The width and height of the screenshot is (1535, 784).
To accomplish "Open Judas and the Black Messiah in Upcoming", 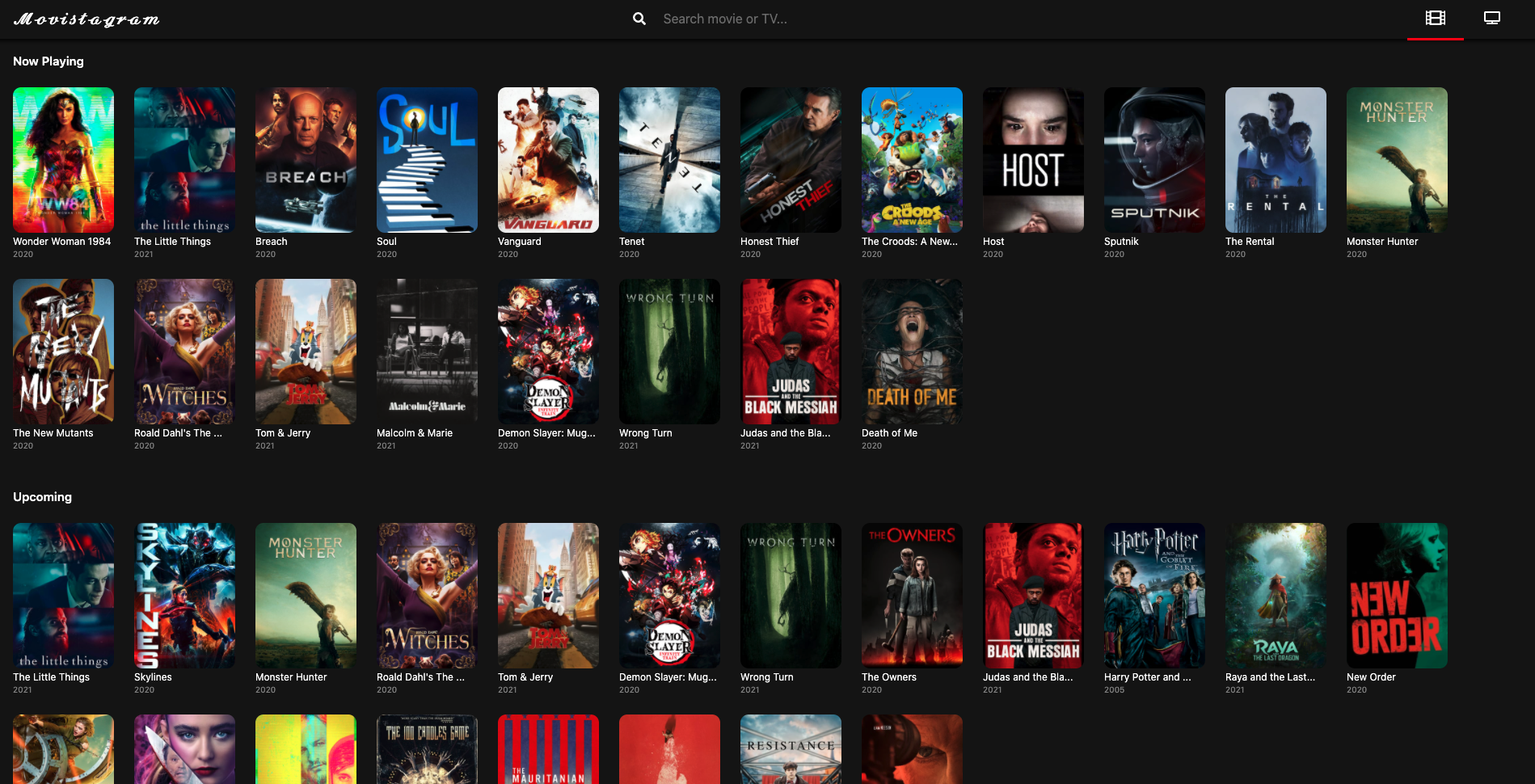I will tap(1033, 596).
